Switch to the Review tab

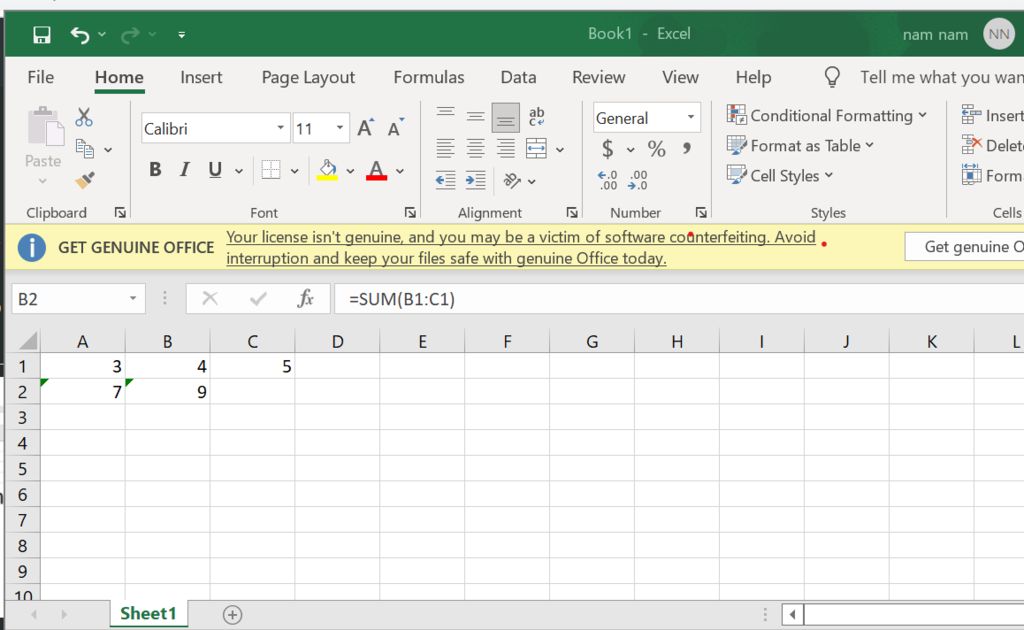tap(599, 77)
